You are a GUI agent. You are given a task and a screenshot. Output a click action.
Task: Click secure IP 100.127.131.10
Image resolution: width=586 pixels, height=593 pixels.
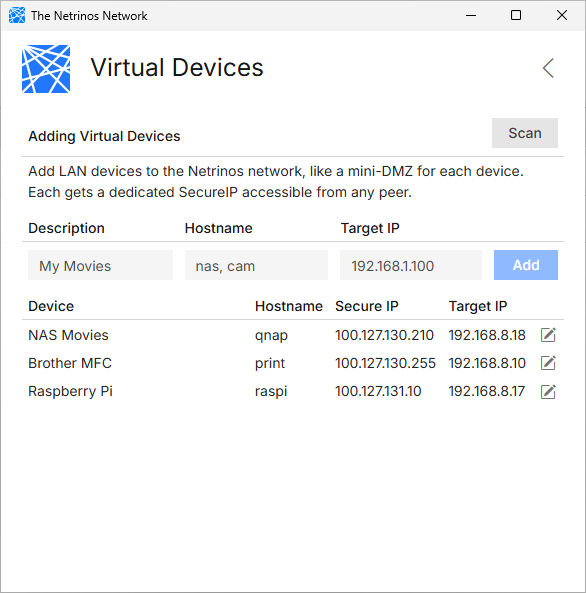(378, 391)
